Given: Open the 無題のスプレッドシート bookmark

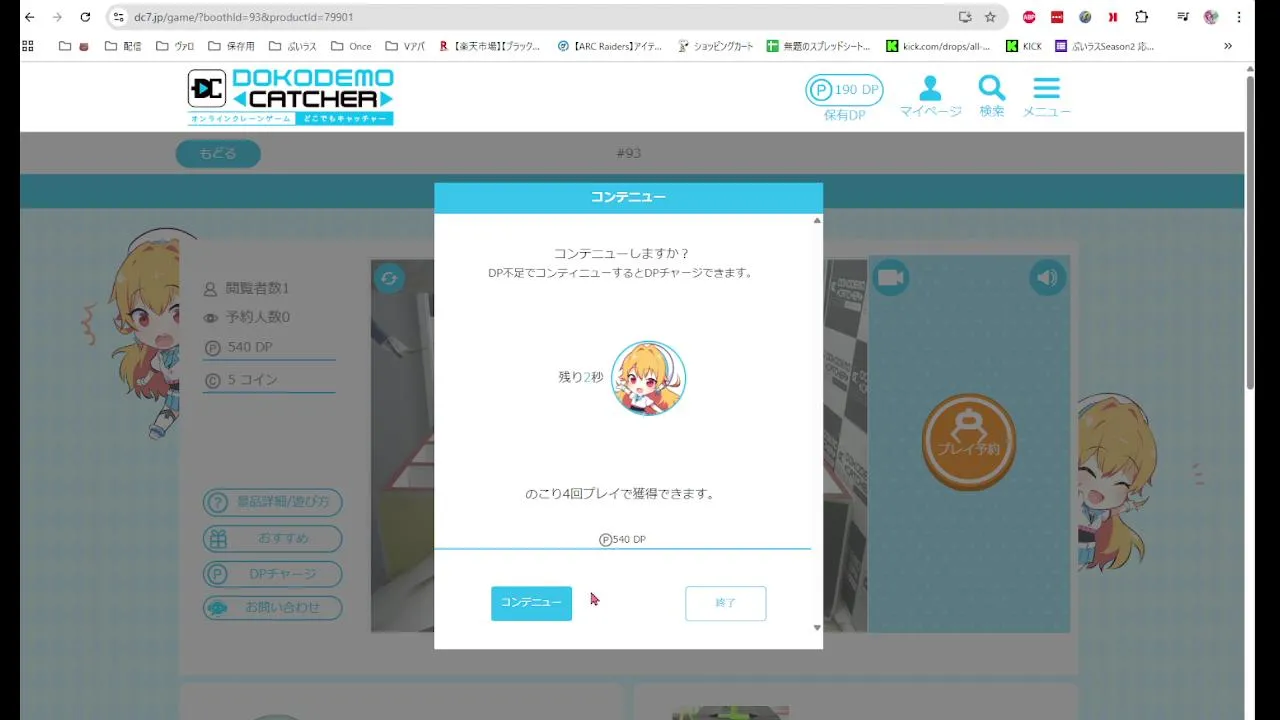Looking at the screenshot, I should coord(820,46).
